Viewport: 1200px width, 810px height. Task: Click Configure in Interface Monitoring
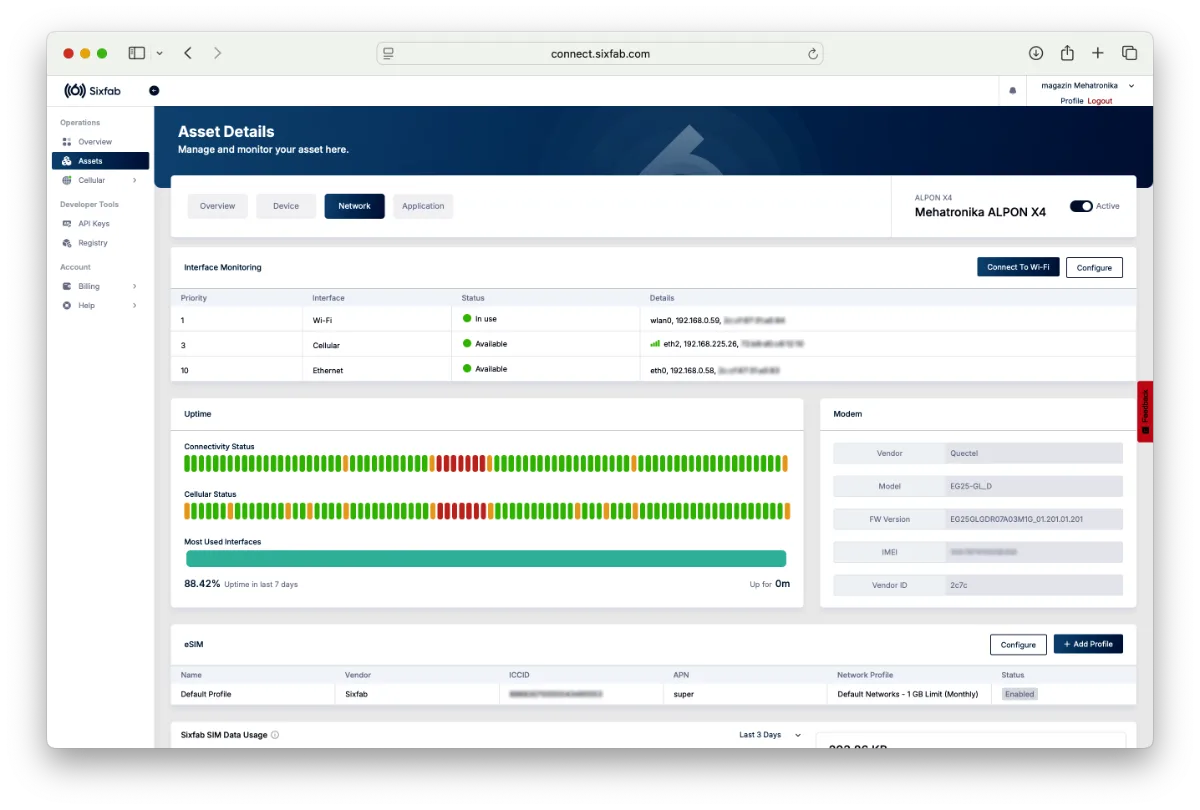(1094, 267)
